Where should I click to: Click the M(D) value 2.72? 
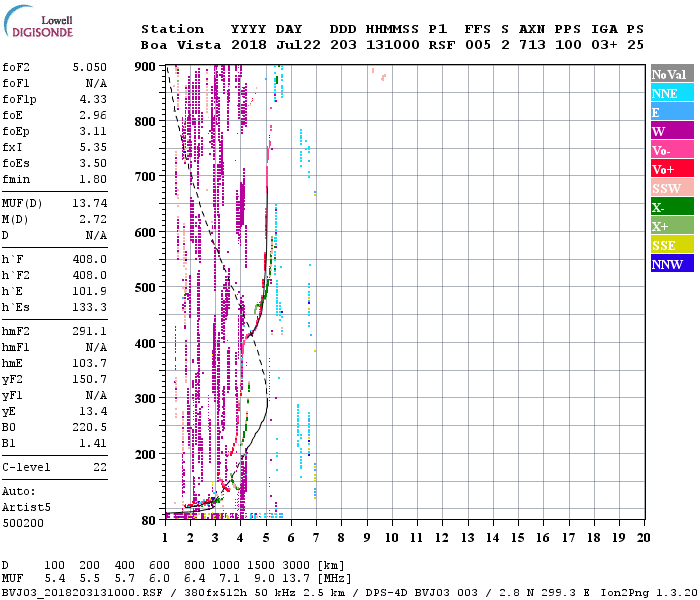[x=93, y=219]
